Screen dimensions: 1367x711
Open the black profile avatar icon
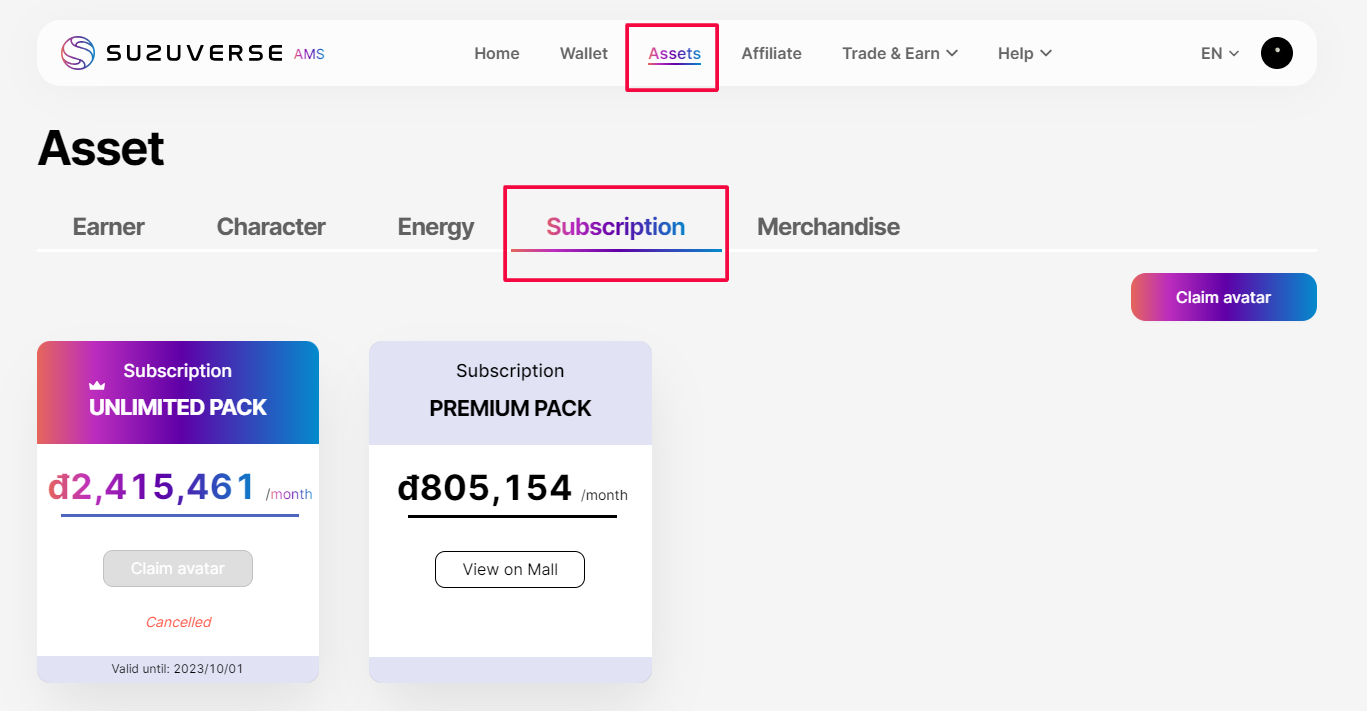click(1276, 53)
